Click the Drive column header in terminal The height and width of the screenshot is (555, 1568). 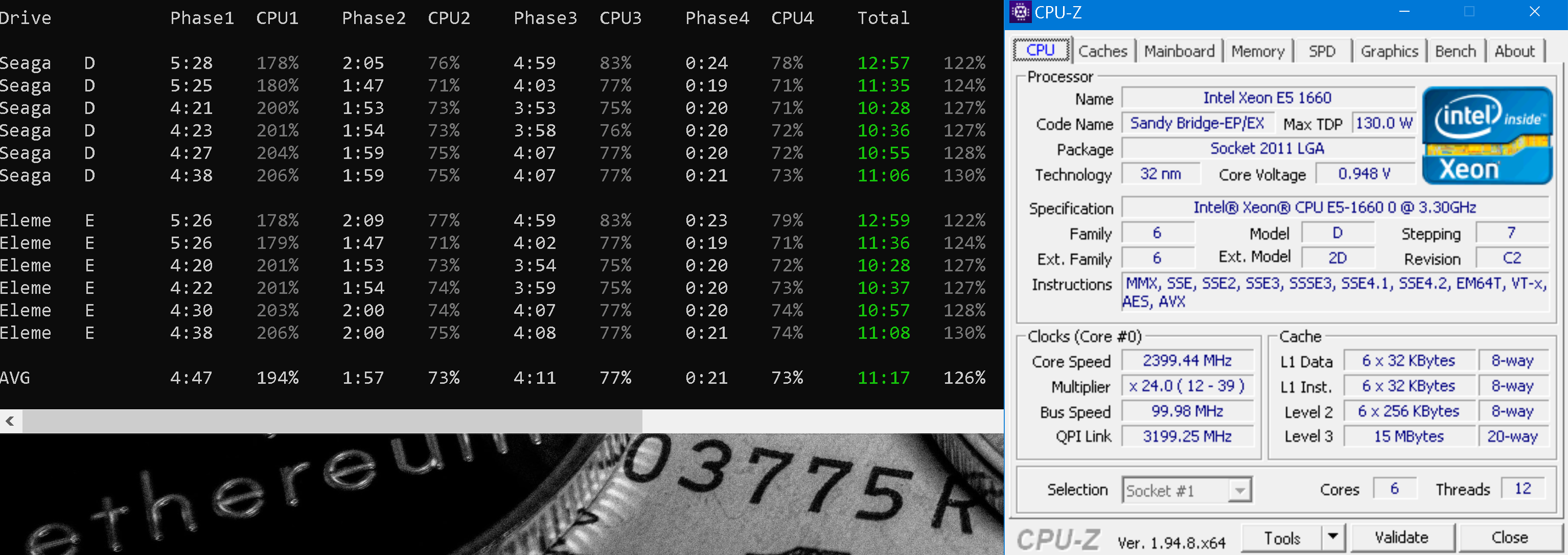[25, 18]
